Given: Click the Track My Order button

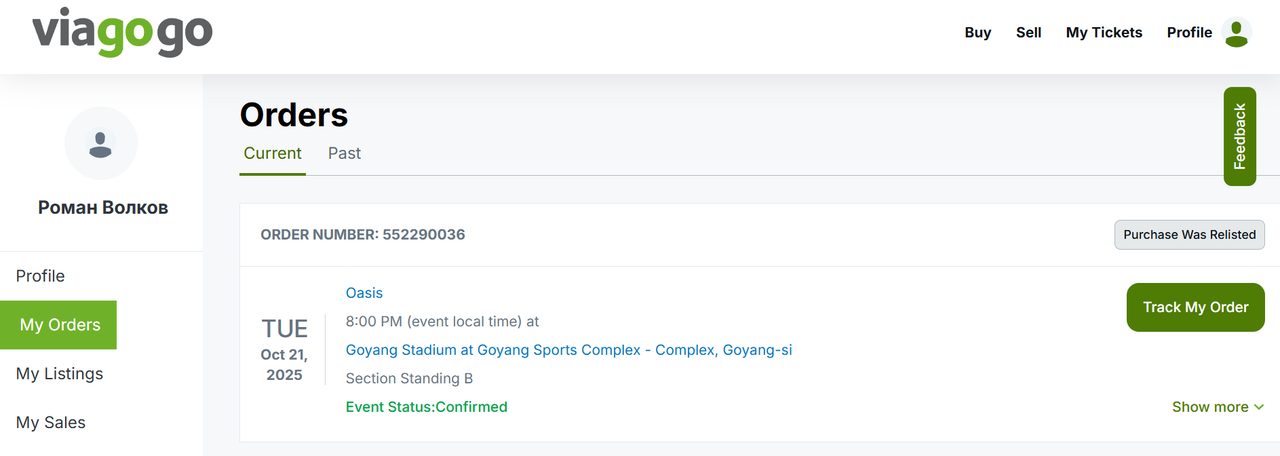Looking at the screenshot, I should coord(1196,307).
